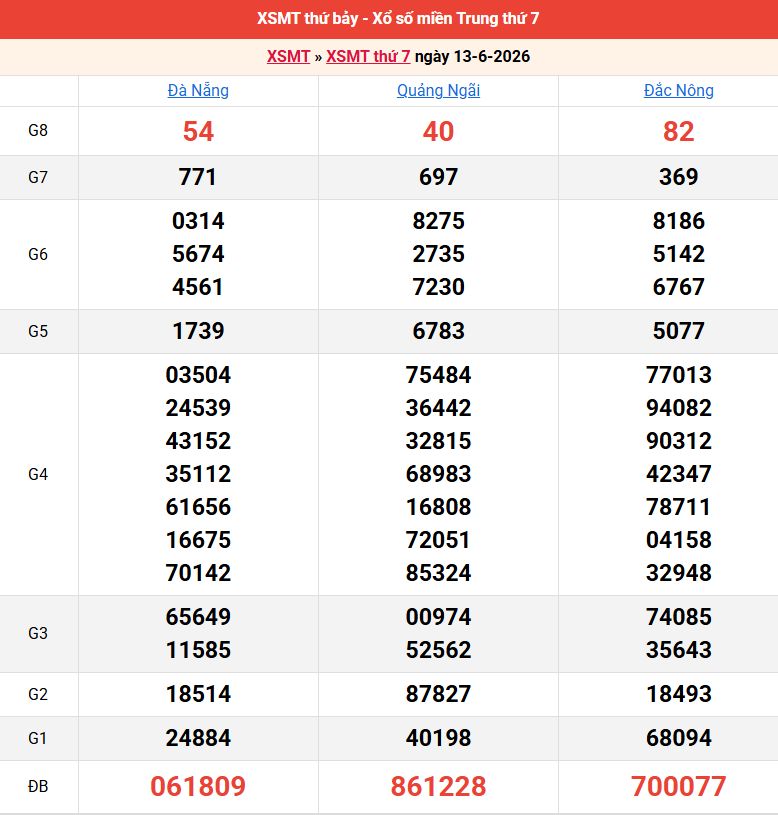Click G8 result 40 for Quảng Ngãi

(438, 132)
